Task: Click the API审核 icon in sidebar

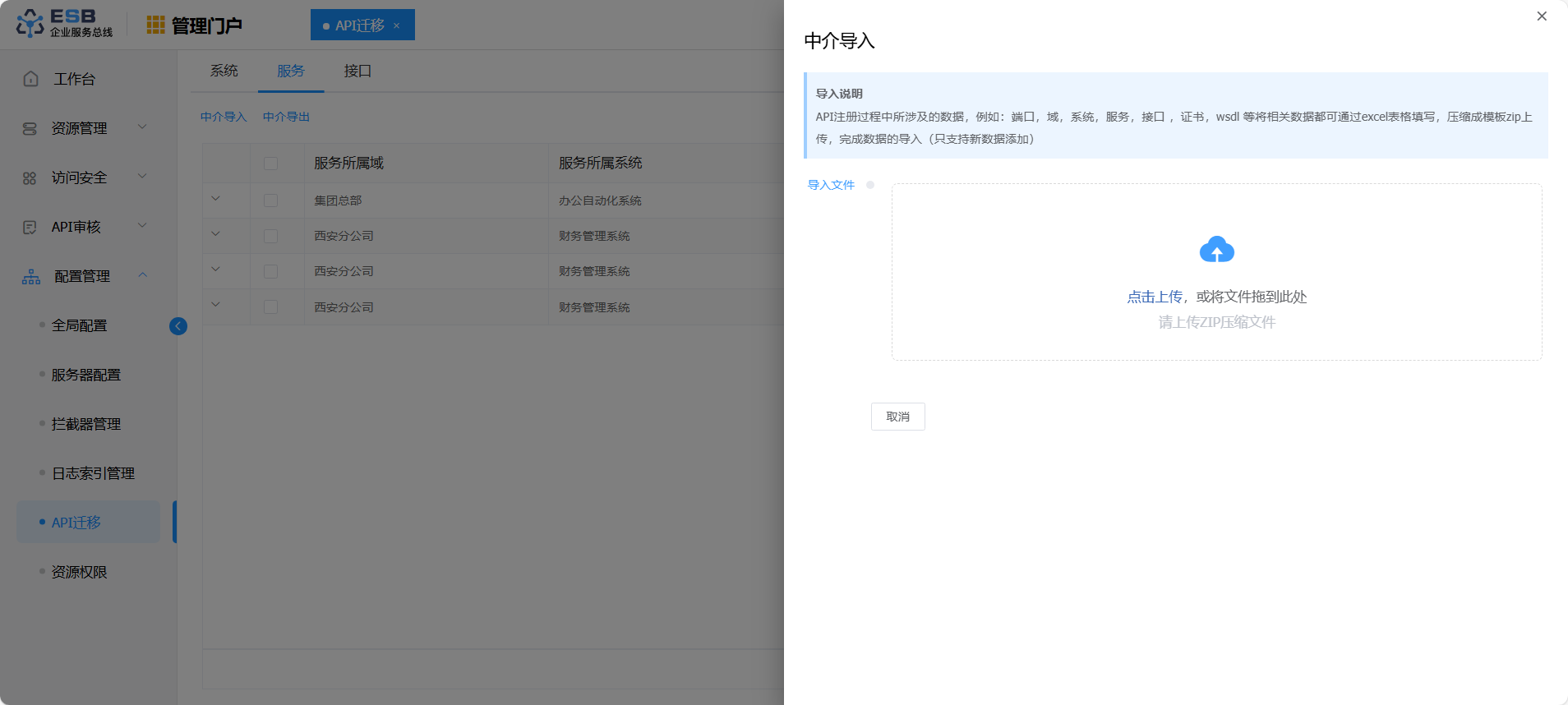Action: (x=30, y=228)
